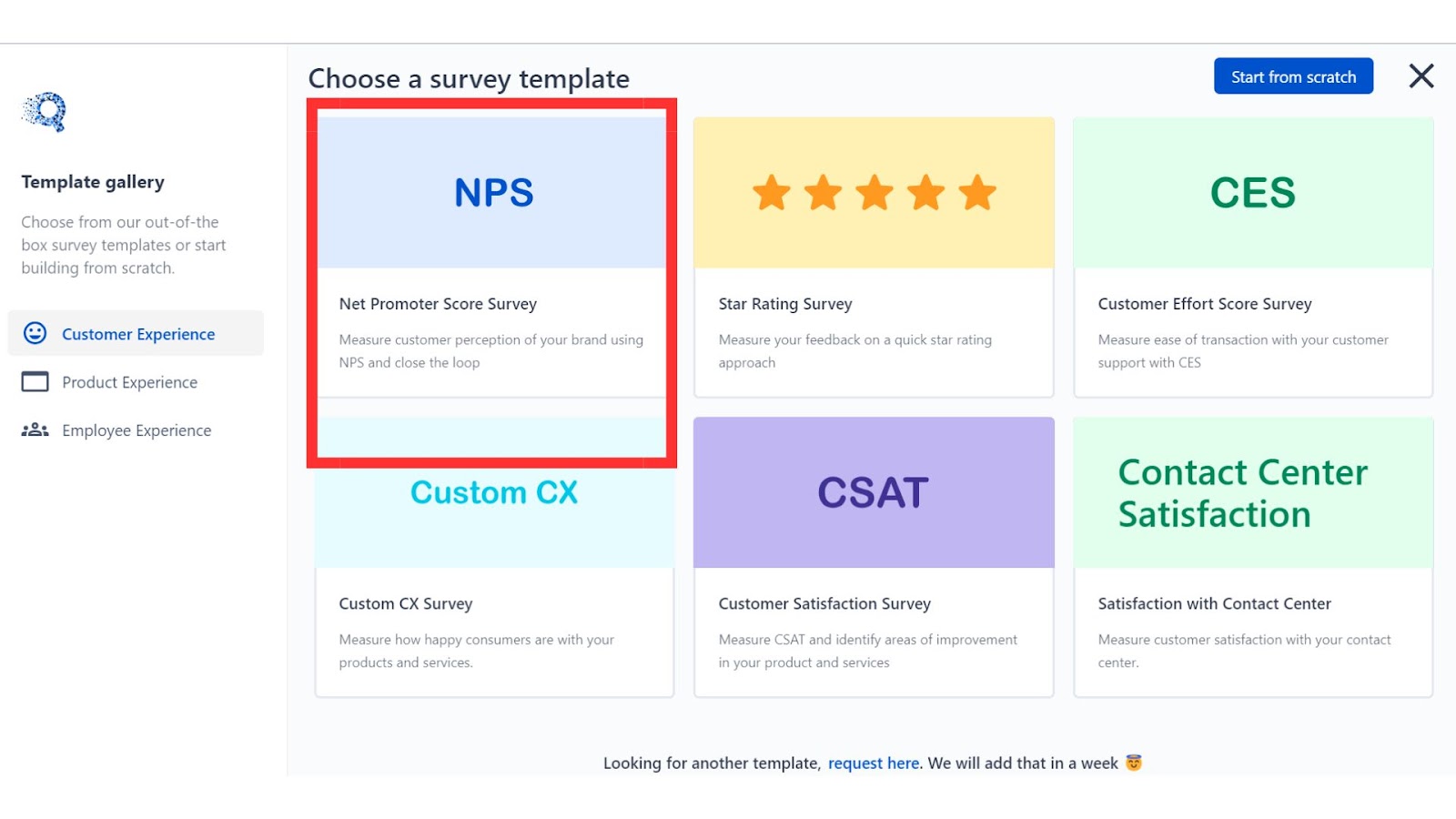Open the CSAT template banner

click(874, 493)
